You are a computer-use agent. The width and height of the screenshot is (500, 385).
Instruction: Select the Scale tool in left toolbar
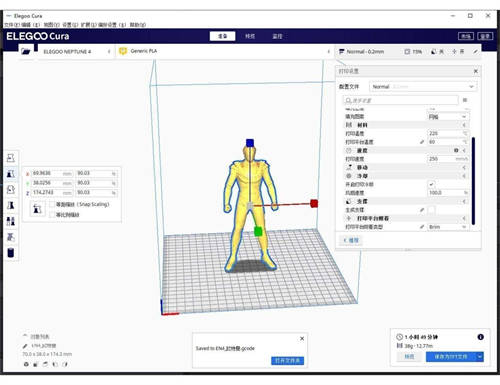(x=11, y=174)
